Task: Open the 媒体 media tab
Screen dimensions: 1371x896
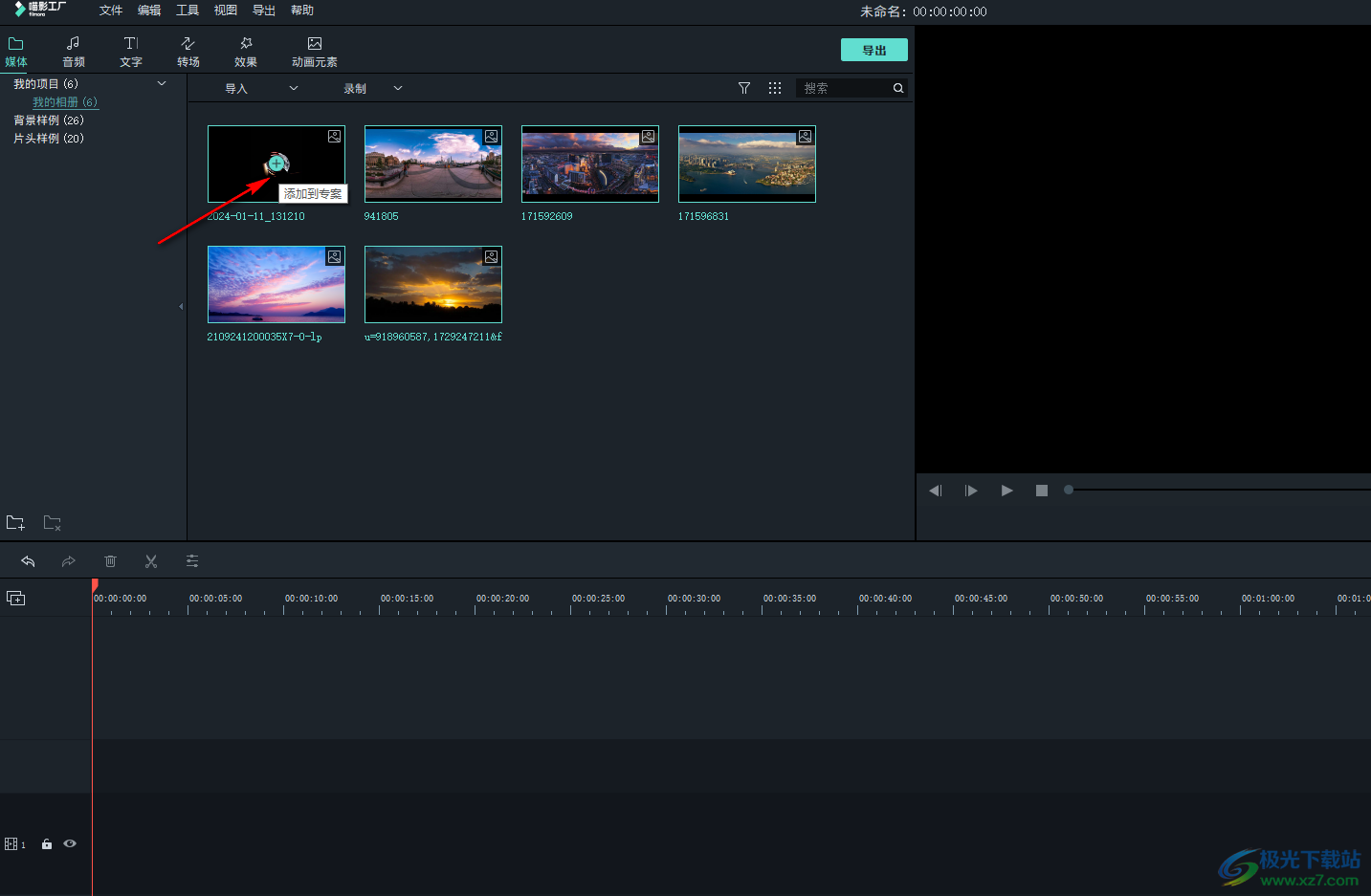Action: (x=16, y=52)
